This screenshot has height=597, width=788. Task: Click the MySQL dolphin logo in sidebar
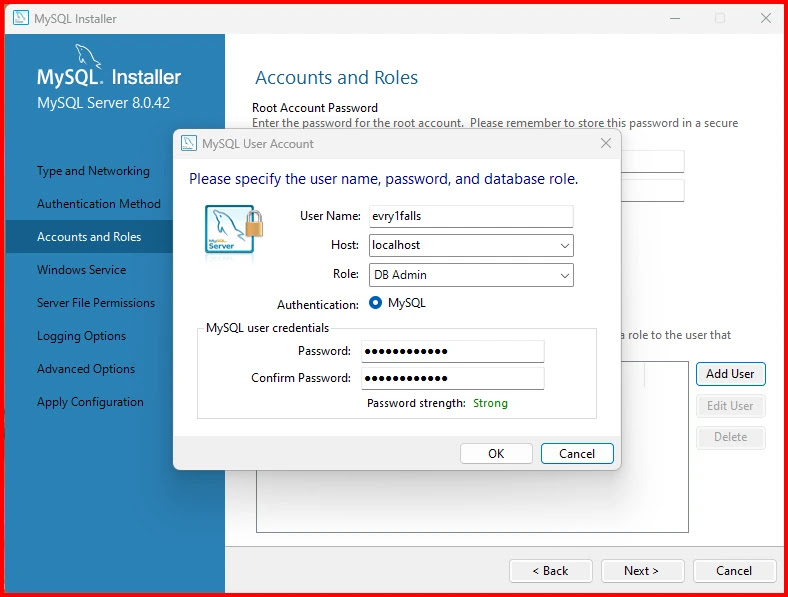(x=88, y=55)
